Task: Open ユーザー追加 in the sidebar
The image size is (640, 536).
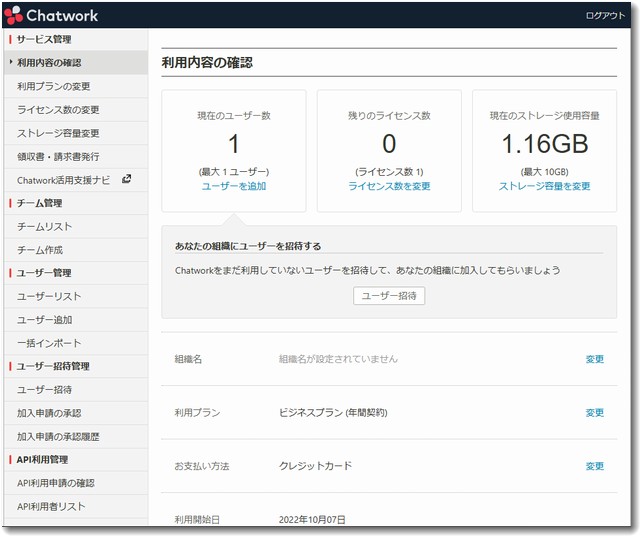Action: click(x=76, y=320)
